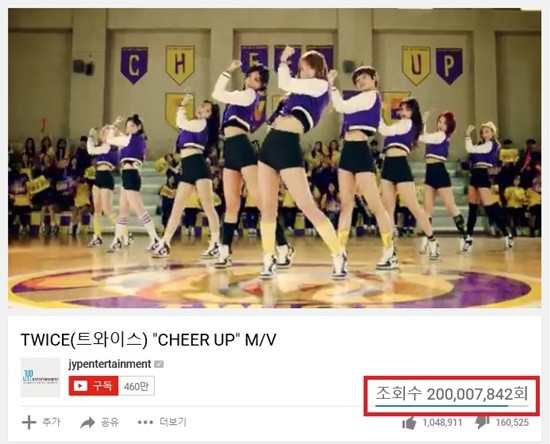Click the 160,525 dislikes count
Image resolution: width=550 pixels, height=444 pixels.
click(512, 422)
